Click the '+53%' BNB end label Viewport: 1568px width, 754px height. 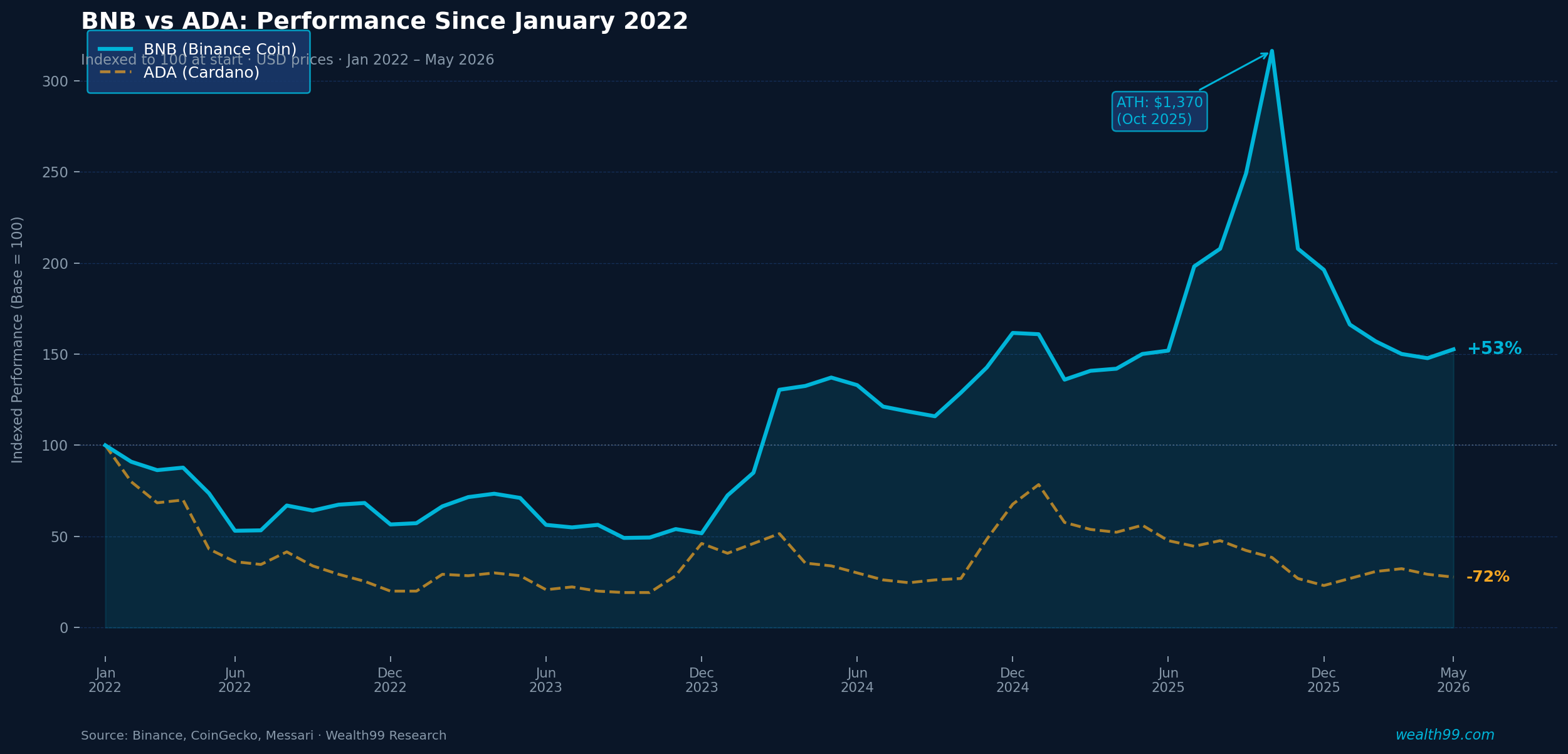pyautogui.click(x=1494, y=348)
